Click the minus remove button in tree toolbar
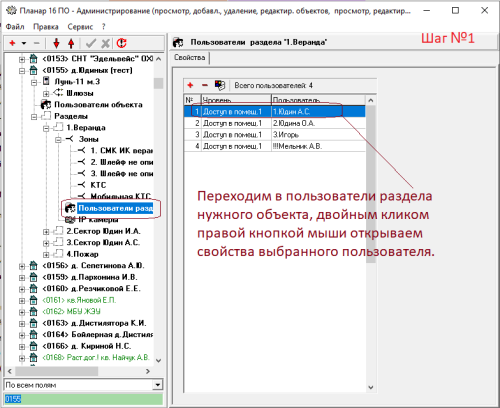Screen dimensions: 500x408 click(36, 43)
